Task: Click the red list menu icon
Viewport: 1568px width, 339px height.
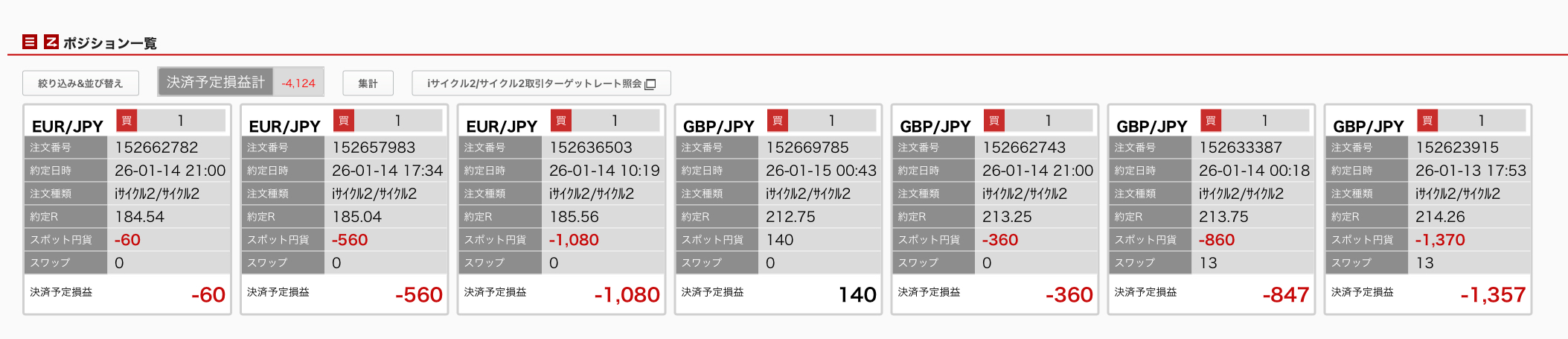Action: pos(30,42)
